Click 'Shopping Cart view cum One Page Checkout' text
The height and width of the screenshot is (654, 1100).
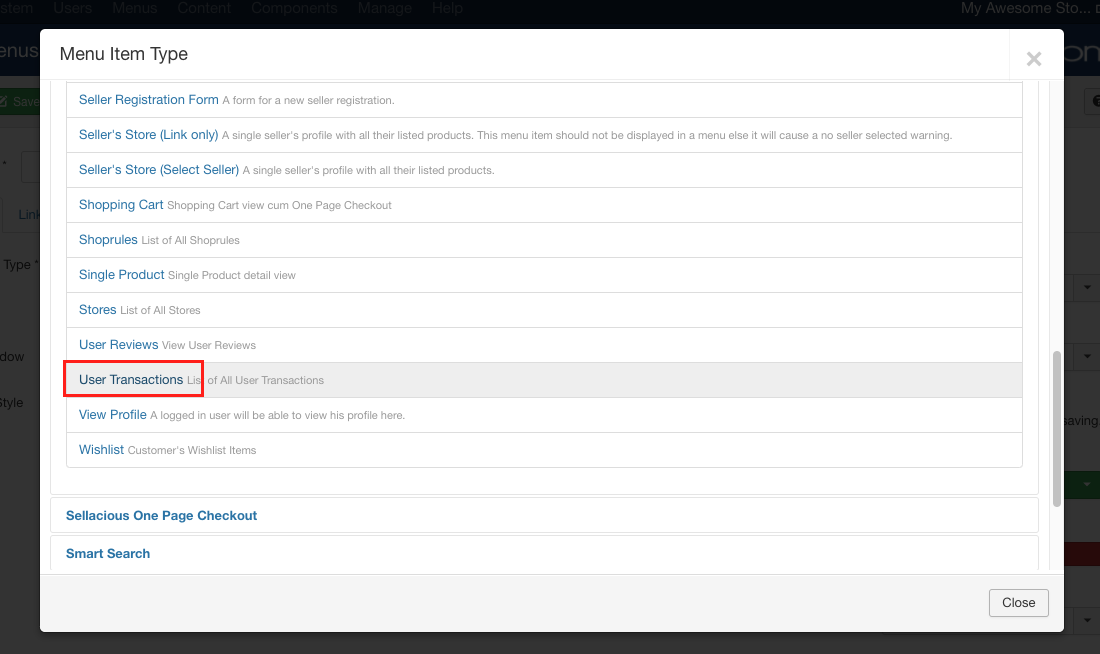pos(279,206)
